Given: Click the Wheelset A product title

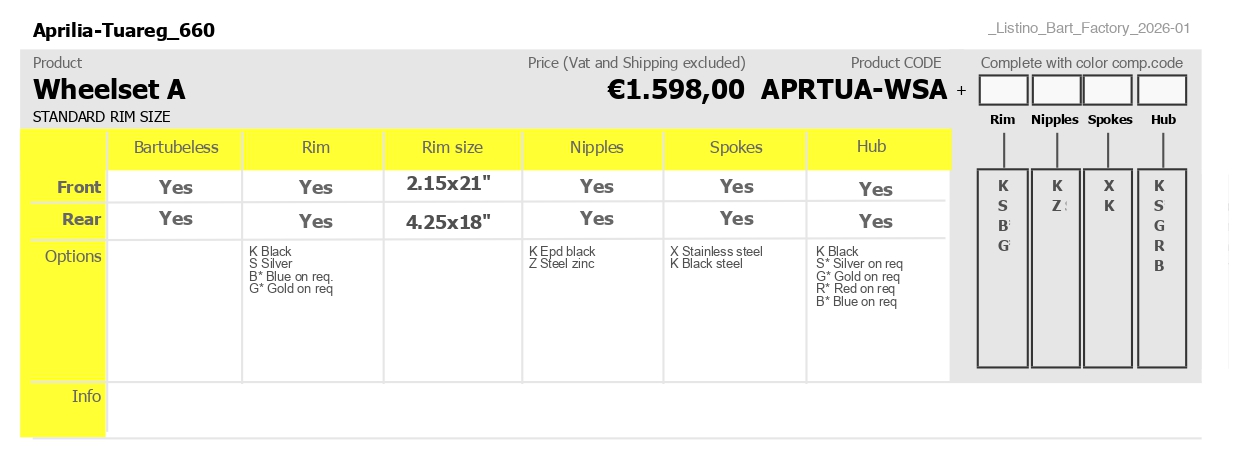Looking at the screenshot, I should tap(109, 90).
